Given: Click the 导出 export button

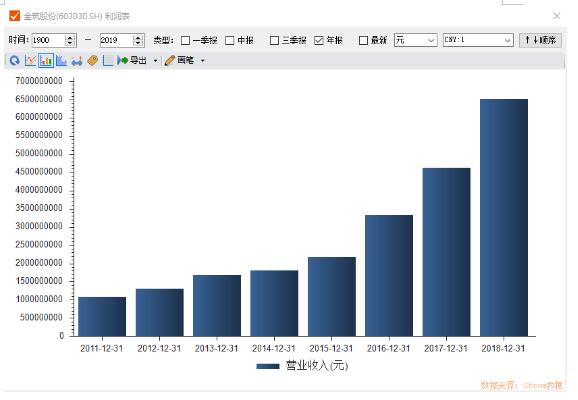Looking at the screenshot, I should pyautogui.click(x=132, y=60).
